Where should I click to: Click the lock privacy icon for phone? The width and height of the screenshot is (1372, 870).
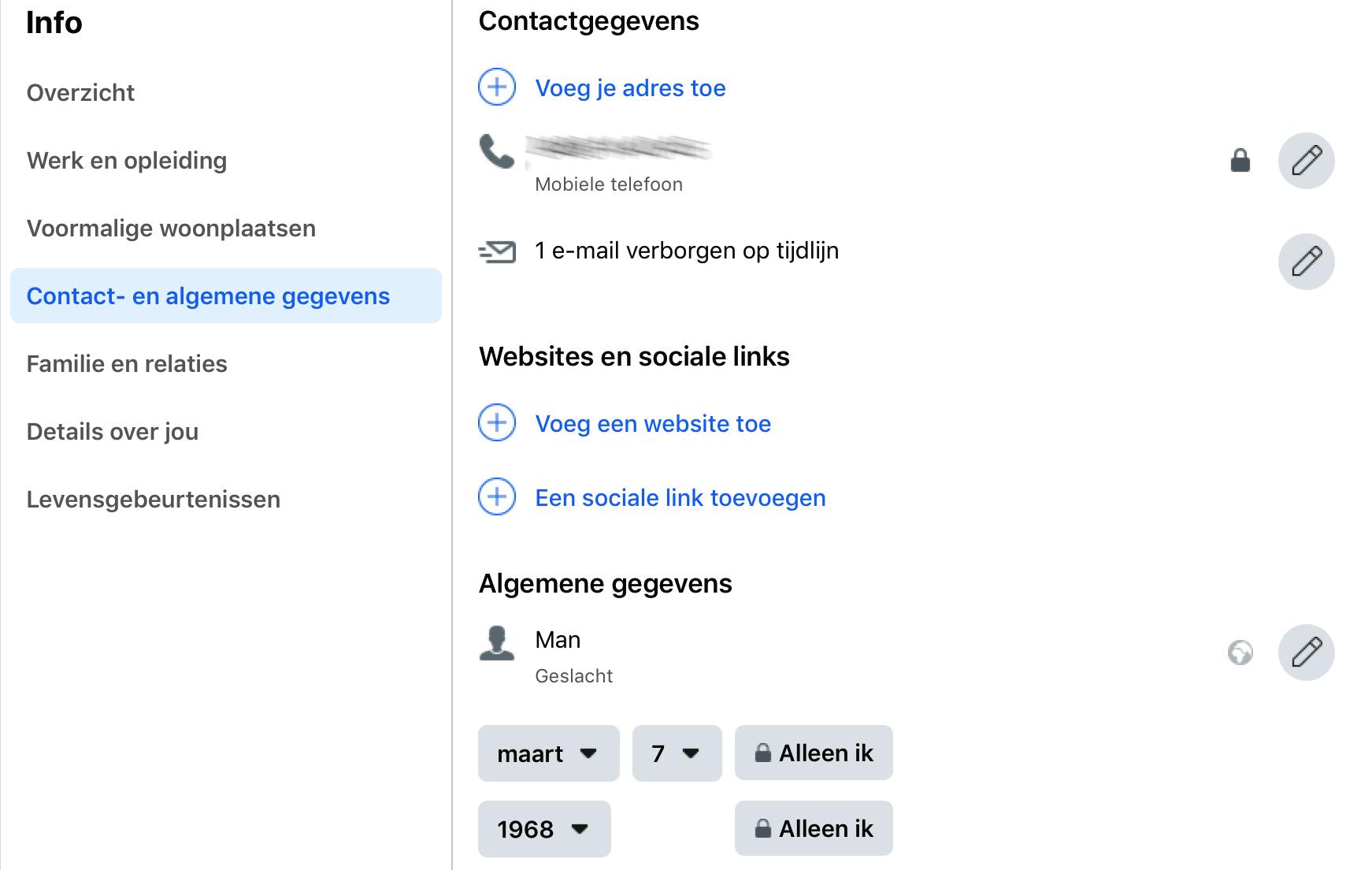(x=1240, y=161)
